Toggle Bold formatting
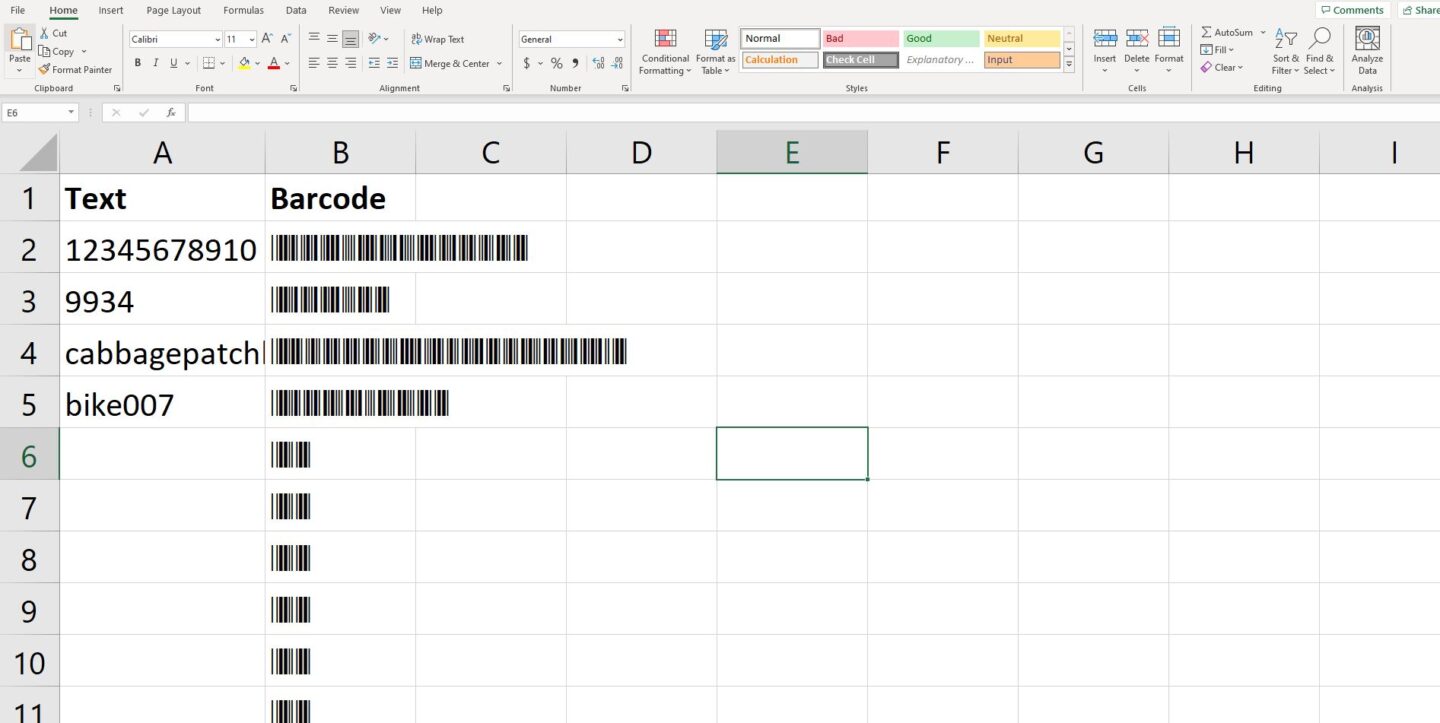 [137, 63]
